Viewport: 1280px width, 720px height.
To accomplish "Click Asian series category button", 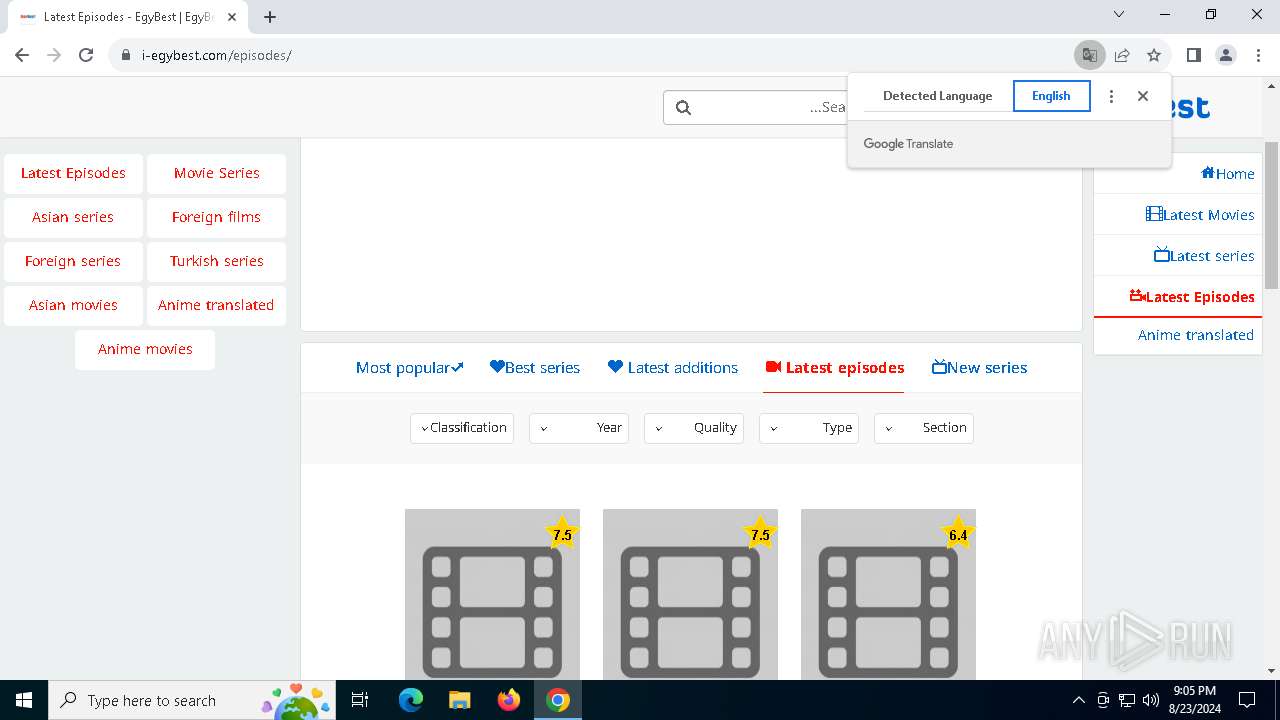I will click(x=74, y=217).
